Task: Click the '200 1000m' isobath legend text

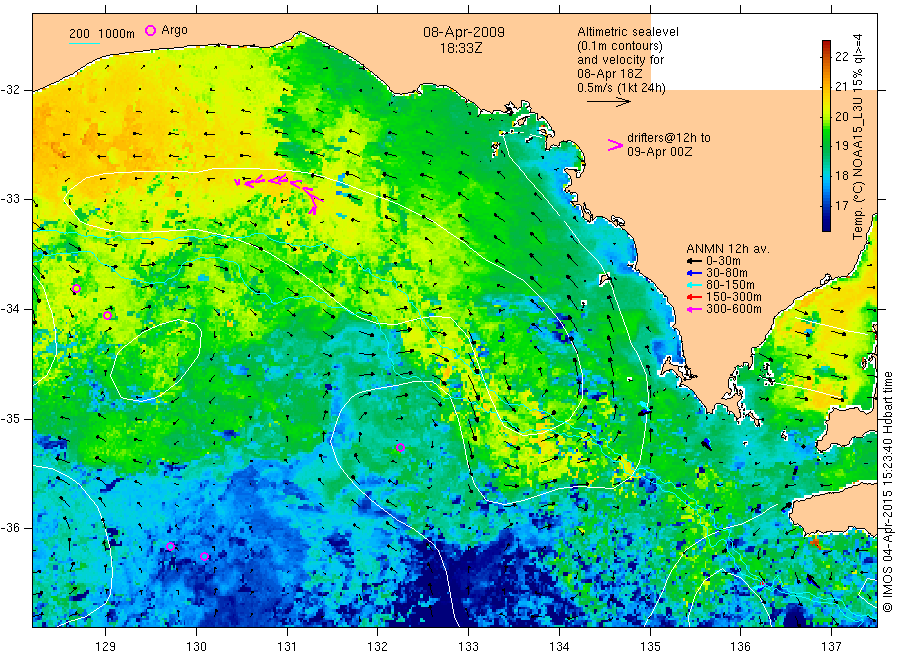Action: point(102,34)
